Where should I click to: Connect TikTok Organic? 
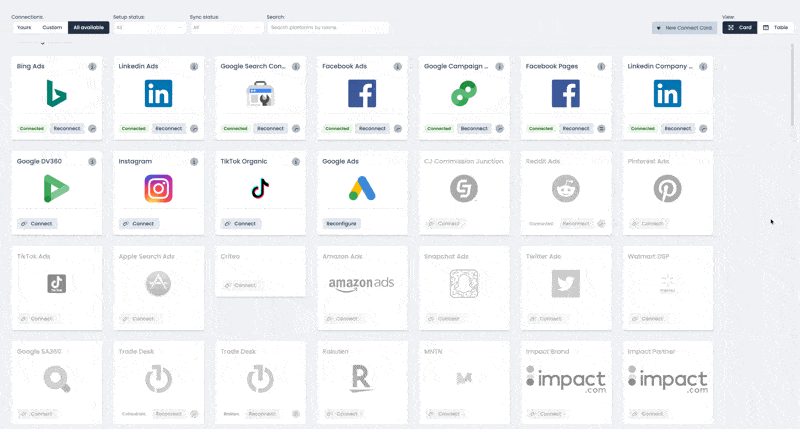pyautogui.click(x=241, y=223)
